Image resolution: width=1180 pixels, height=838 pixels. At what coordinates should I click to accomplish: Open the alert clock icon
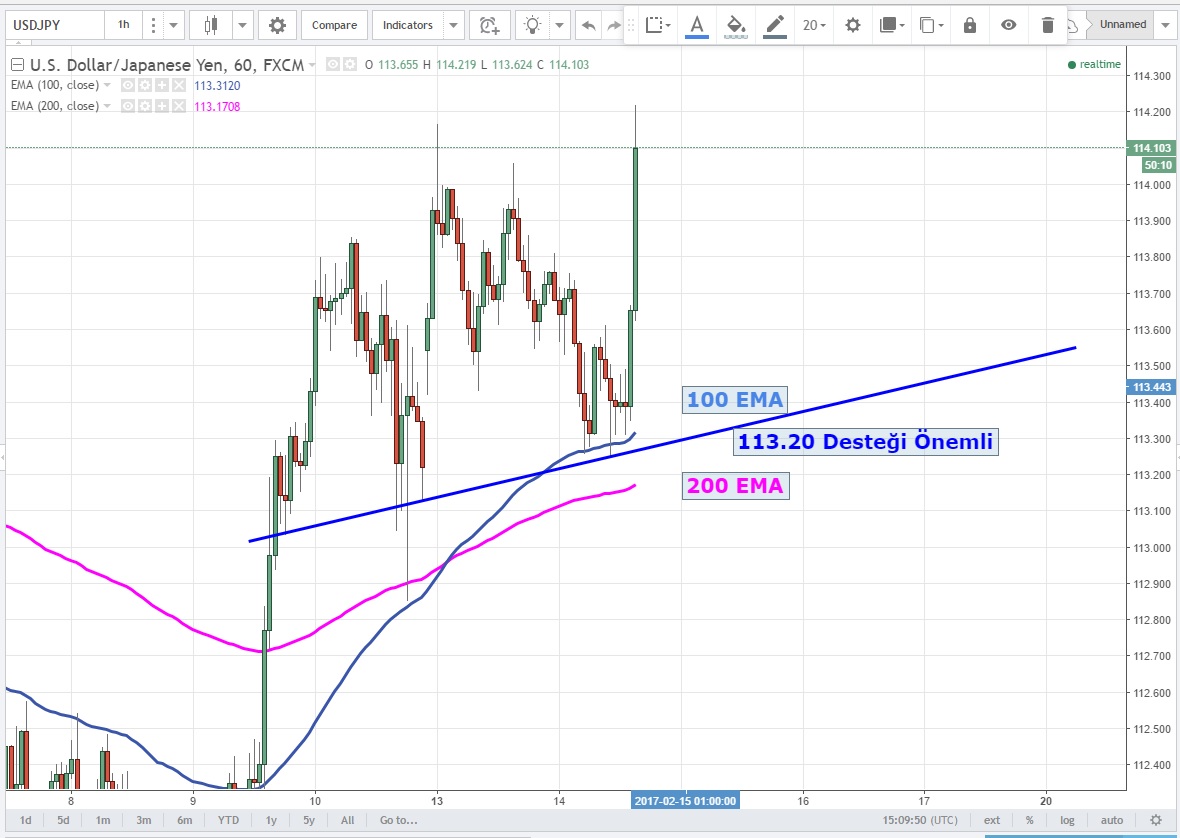488,25
